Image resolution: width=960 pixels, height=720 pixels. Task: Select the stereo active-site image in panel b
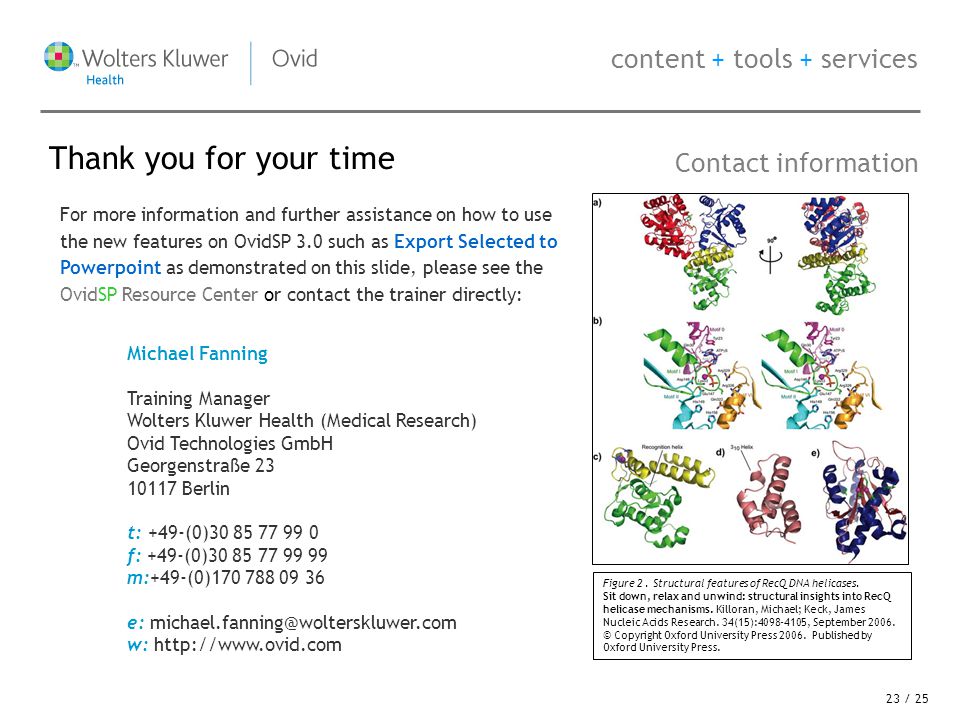[x=762, y=375]
